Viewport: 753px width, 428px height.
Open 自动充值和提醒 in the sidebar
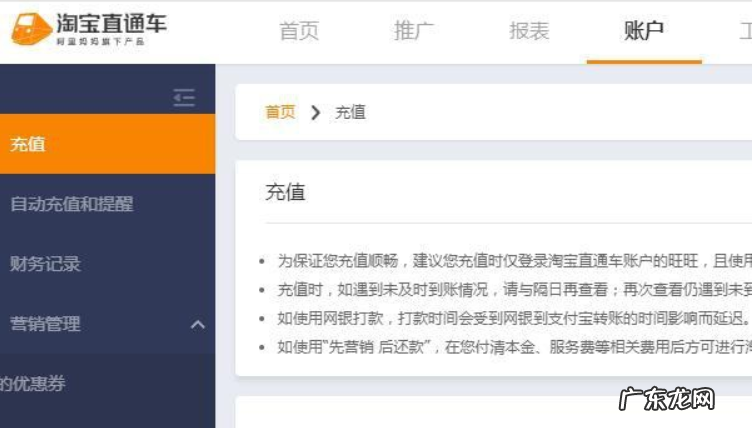click(72, 204)
